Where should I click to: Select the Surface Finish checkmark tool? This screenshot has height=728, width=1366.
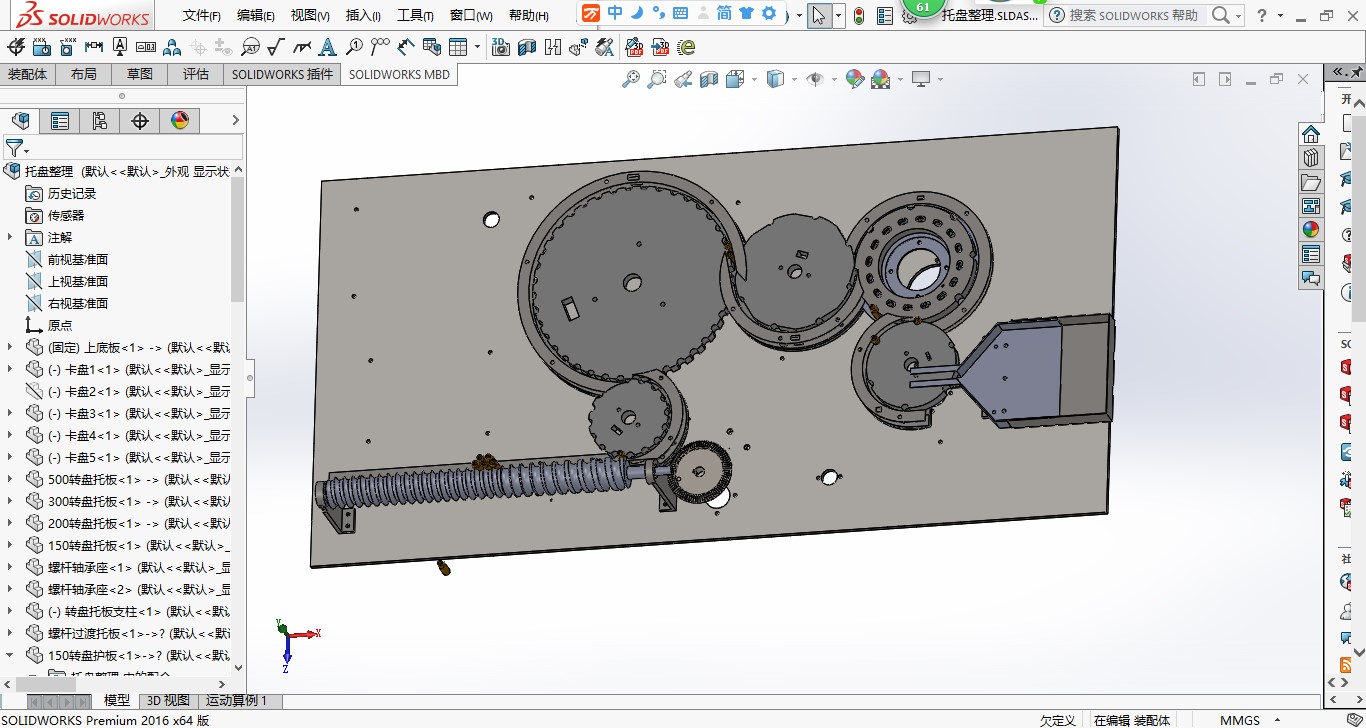[x=276, y=47]
